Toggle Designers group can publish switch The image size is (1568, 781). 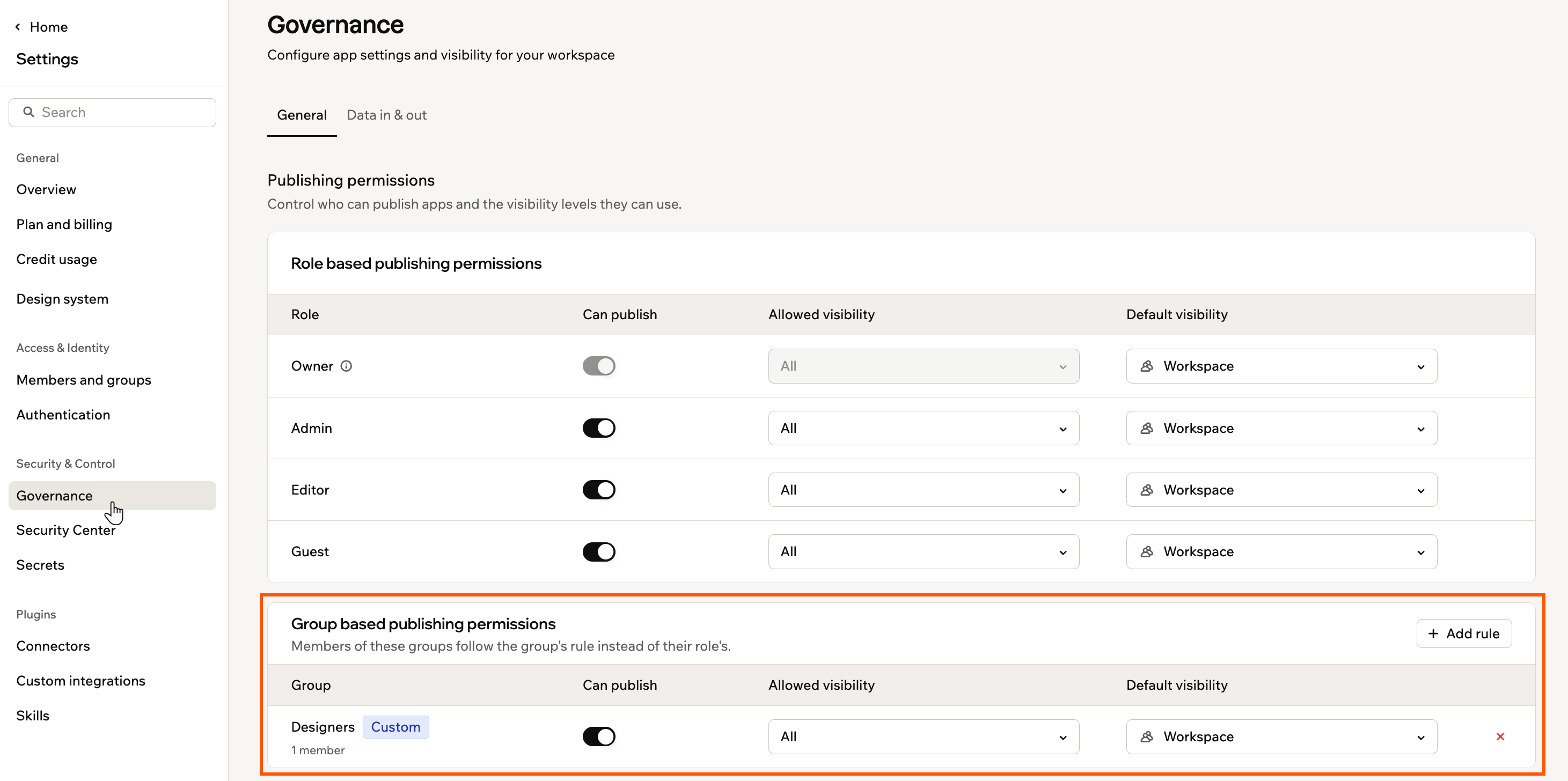click(x=599, y=736)
